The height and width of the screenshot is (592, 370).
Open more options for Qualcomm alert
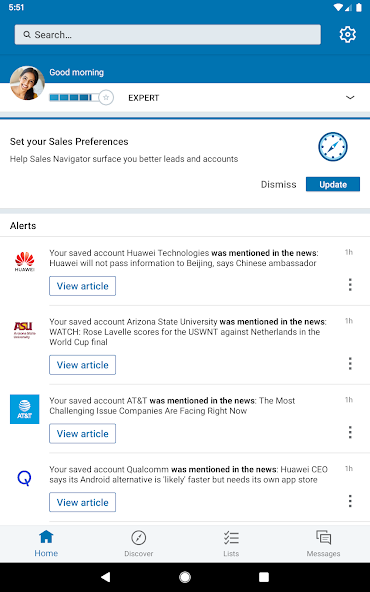click(x=350, y=501)
